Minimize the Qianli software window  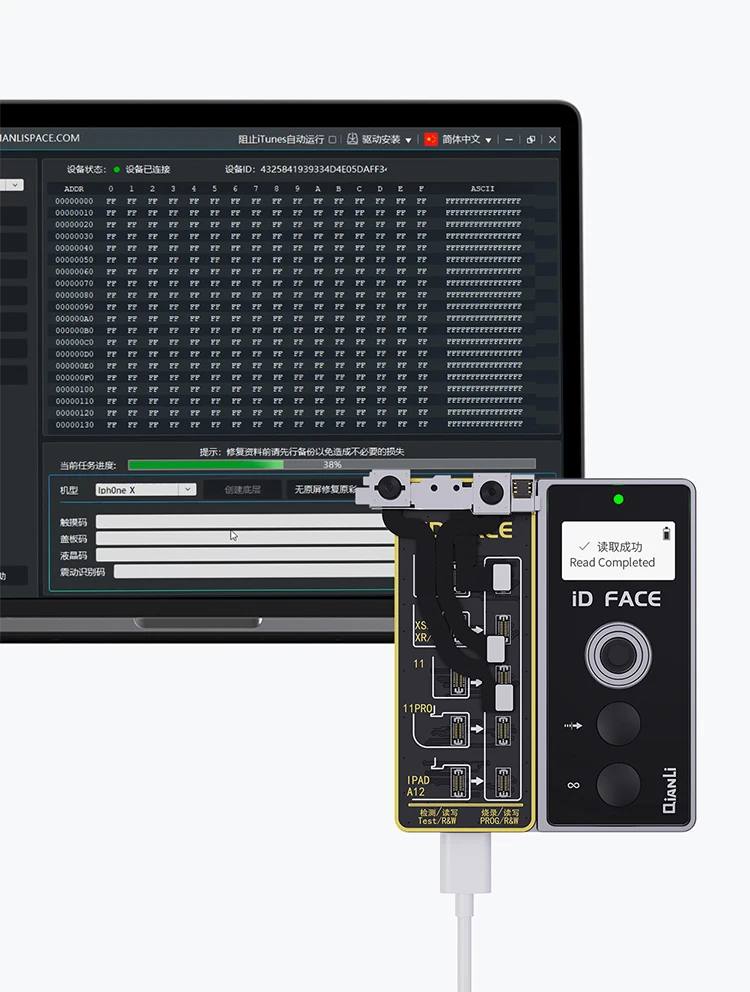[x=509, y=140]
